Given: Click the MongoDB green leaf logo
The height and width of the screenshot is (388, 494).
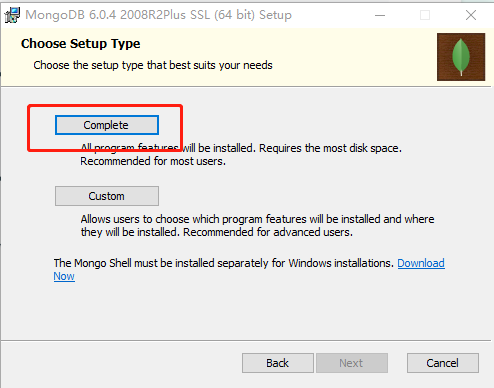Looking at the screenshot, I should coord(461,57).
